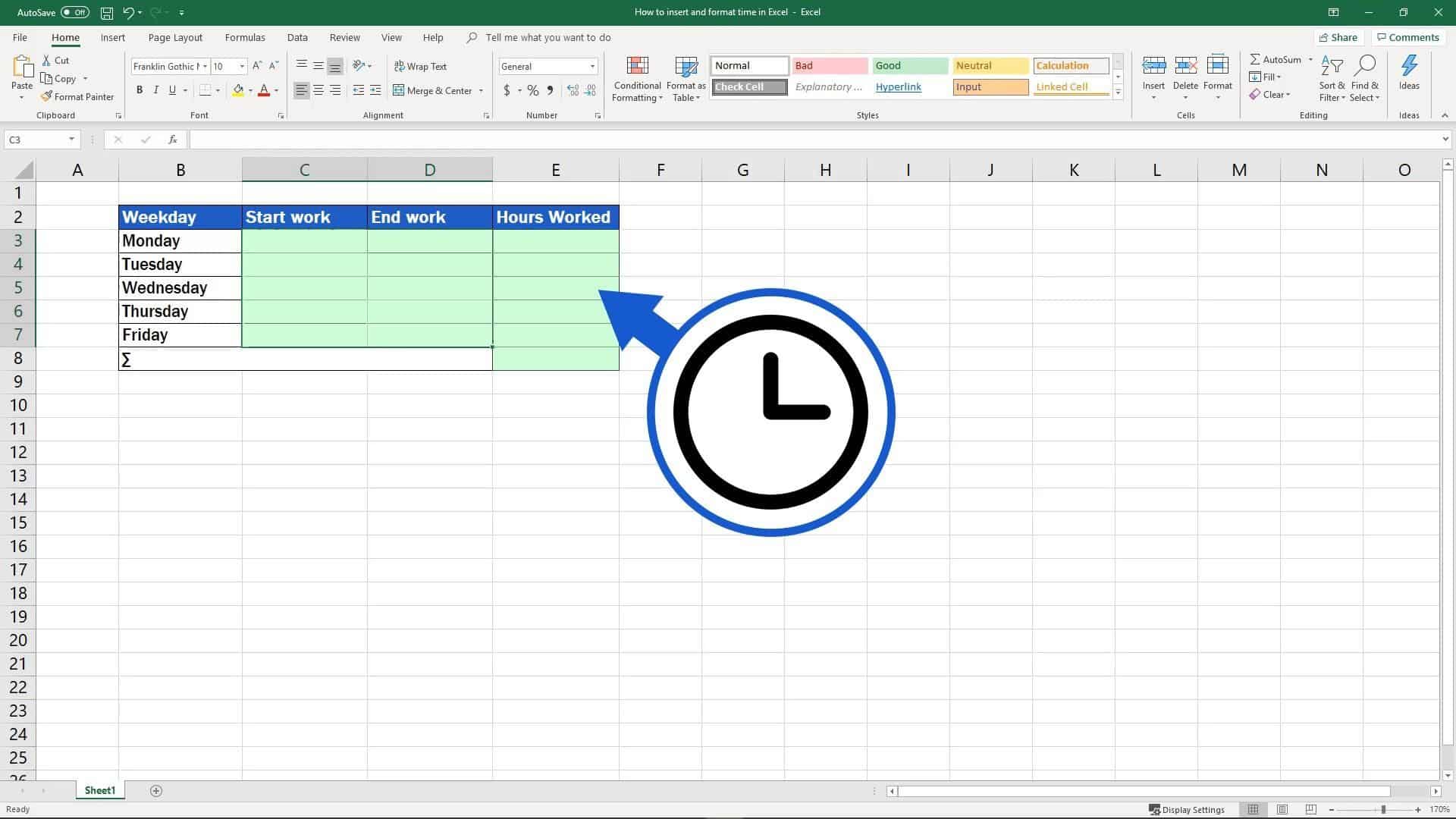Click the Decrease Indent icon
The width and height of the screenshot is (1456, 819).
(x=359, y=90)
